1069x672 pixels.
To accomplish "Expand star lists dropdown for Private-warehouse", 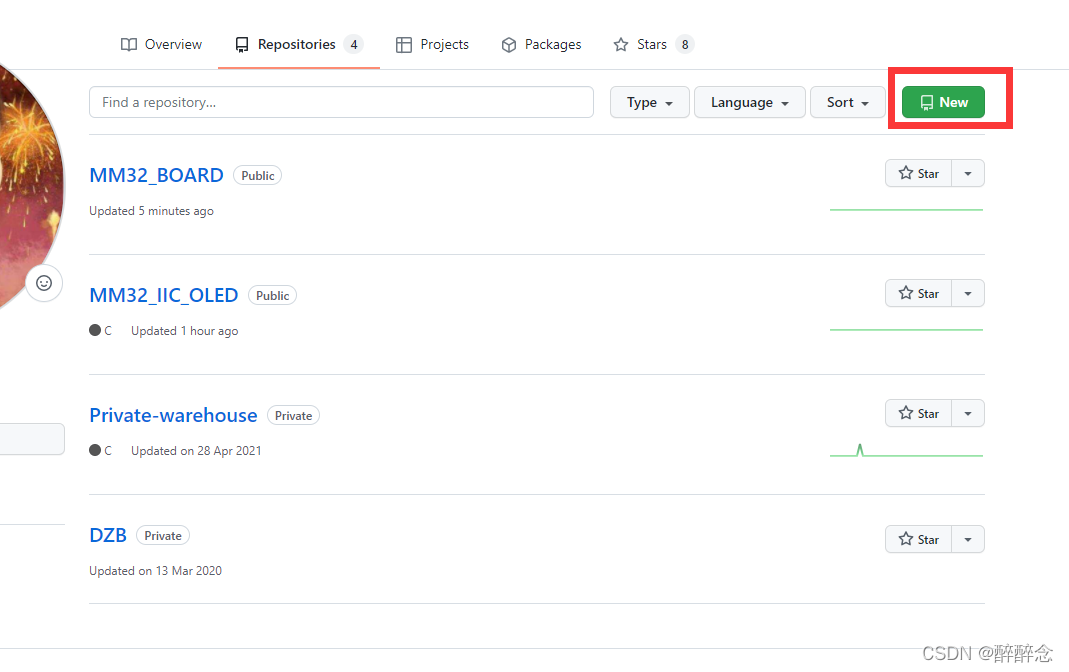I will point(968,413).
